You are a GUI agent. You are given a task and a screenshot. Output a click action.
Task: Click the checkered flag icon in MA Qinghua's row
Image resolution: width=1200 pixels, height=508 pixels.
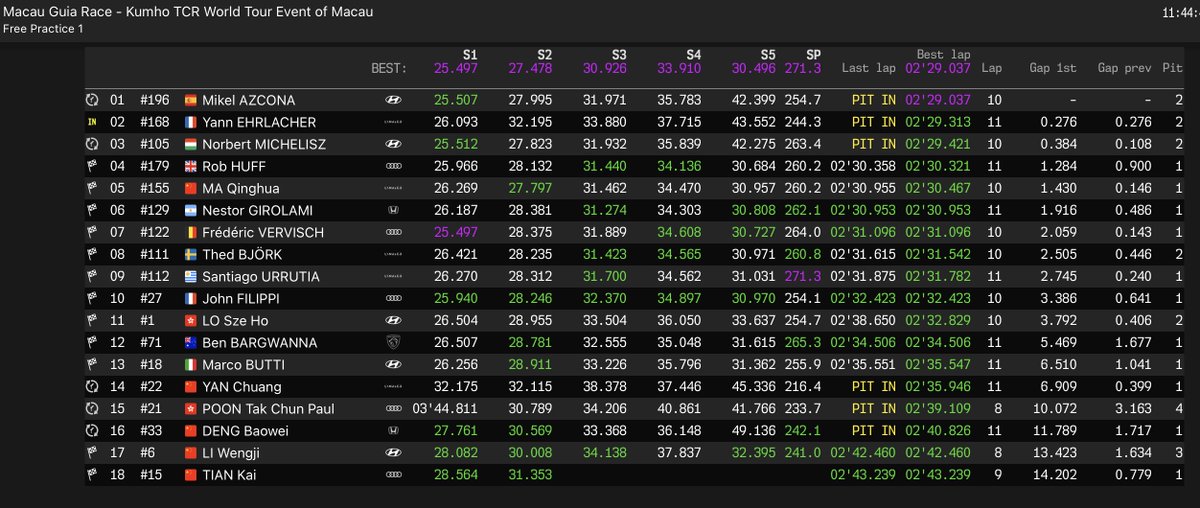pos(93,189)
